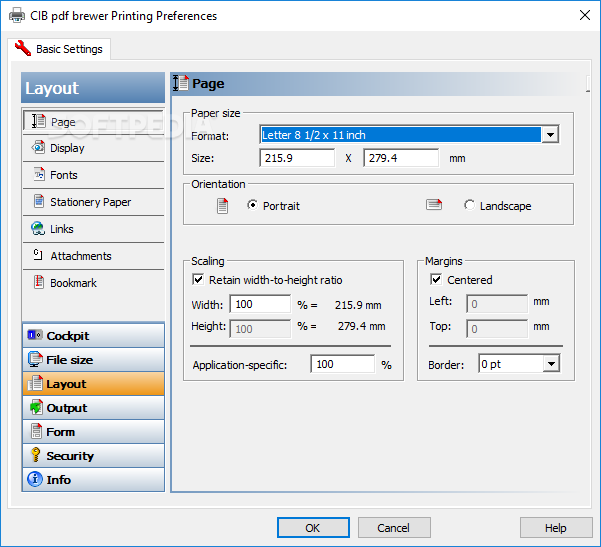Open Help for printing preferences
Image resolution: width=601 pixels, height=547 pixels.
556,527
